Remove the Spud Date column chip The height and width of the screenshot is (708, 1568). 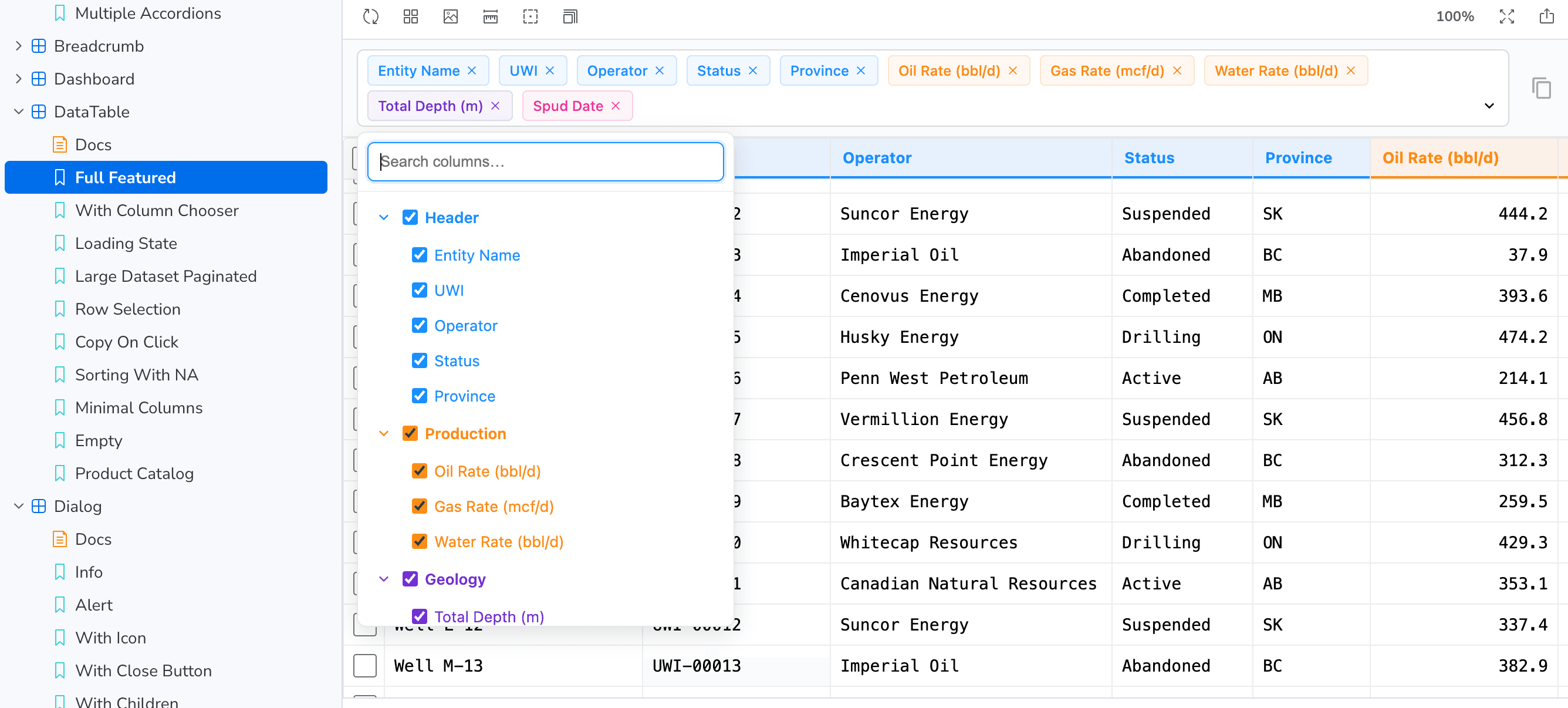point(616,106)
